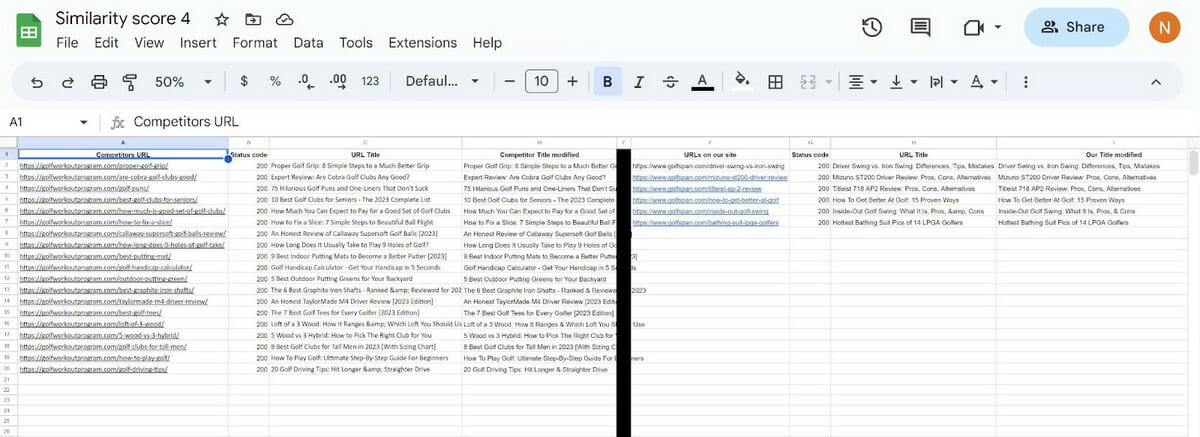
Task: Print the spreadsheet
Action: pos(99,82)
